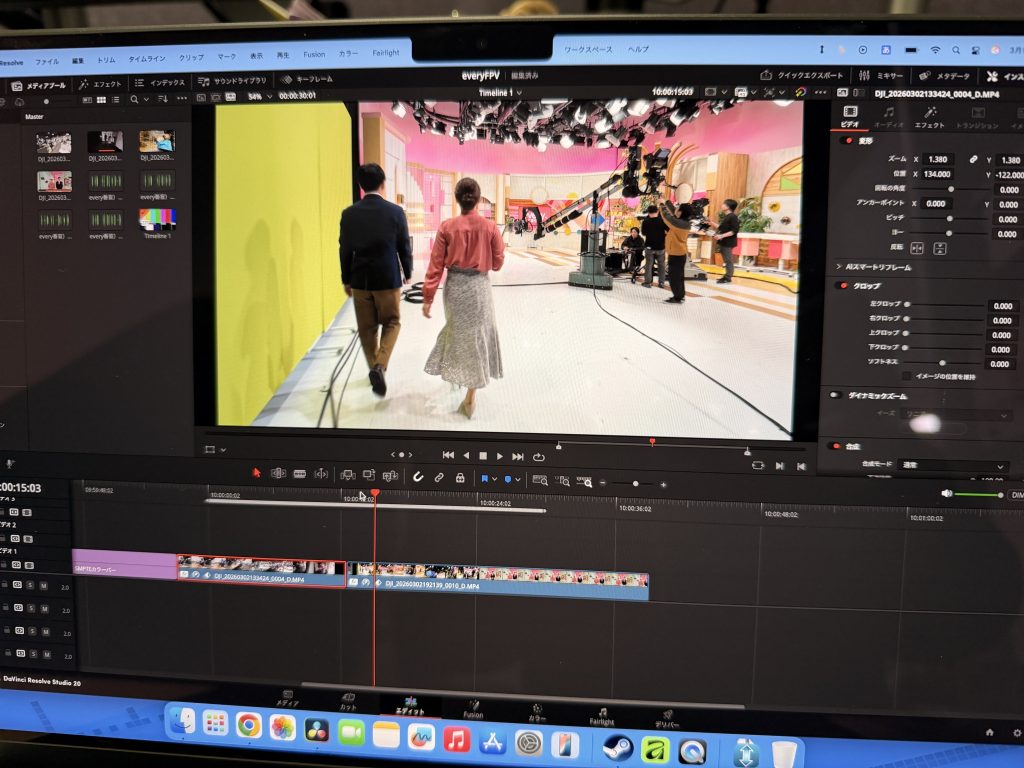This screenshot has height=768, width=1024.
Task: Open the Fairlight page at bottom bar
Action: point(602,714)
